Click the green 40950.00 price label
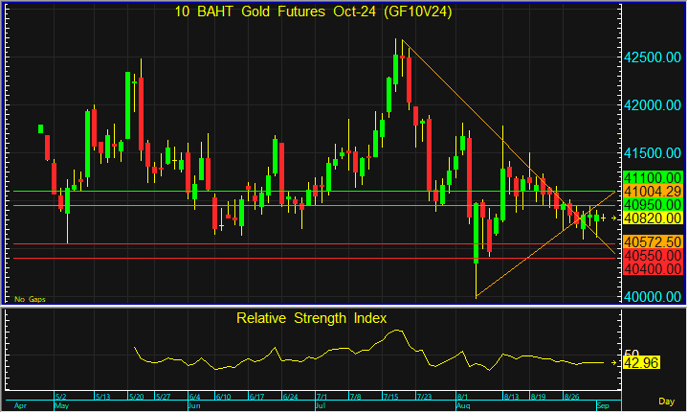This screenshot has width=688, height=413. pyautogui.click(x=651, y=203)
